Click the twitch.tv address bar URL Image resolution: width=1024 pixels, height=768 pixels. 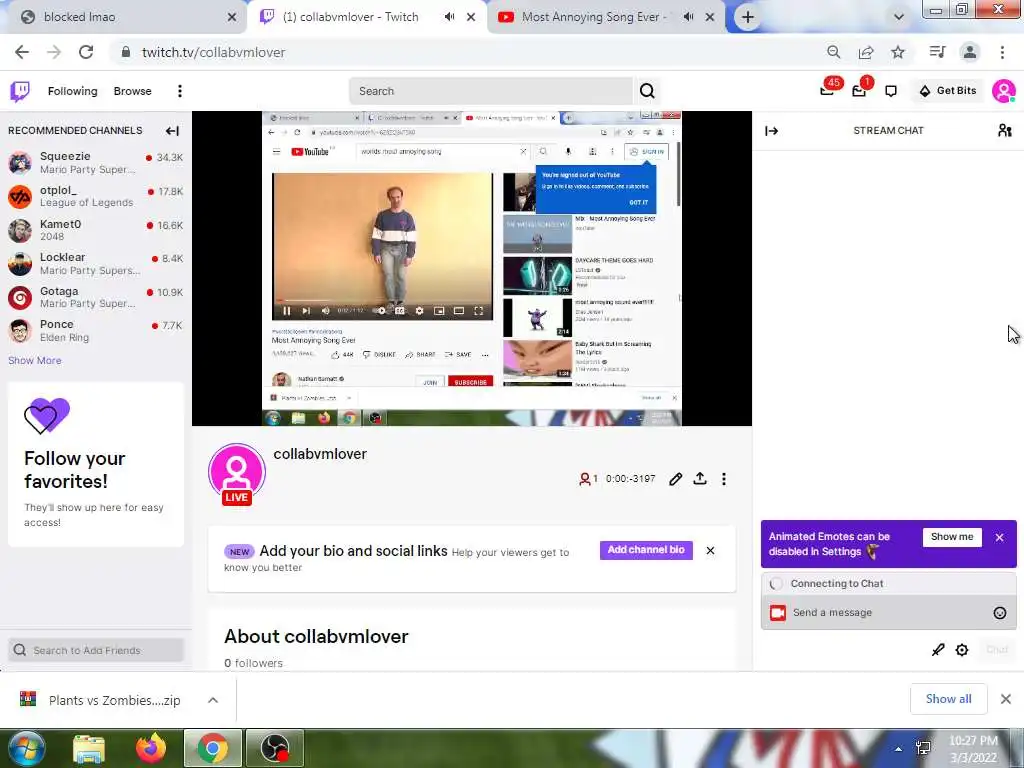click(214, 52)
